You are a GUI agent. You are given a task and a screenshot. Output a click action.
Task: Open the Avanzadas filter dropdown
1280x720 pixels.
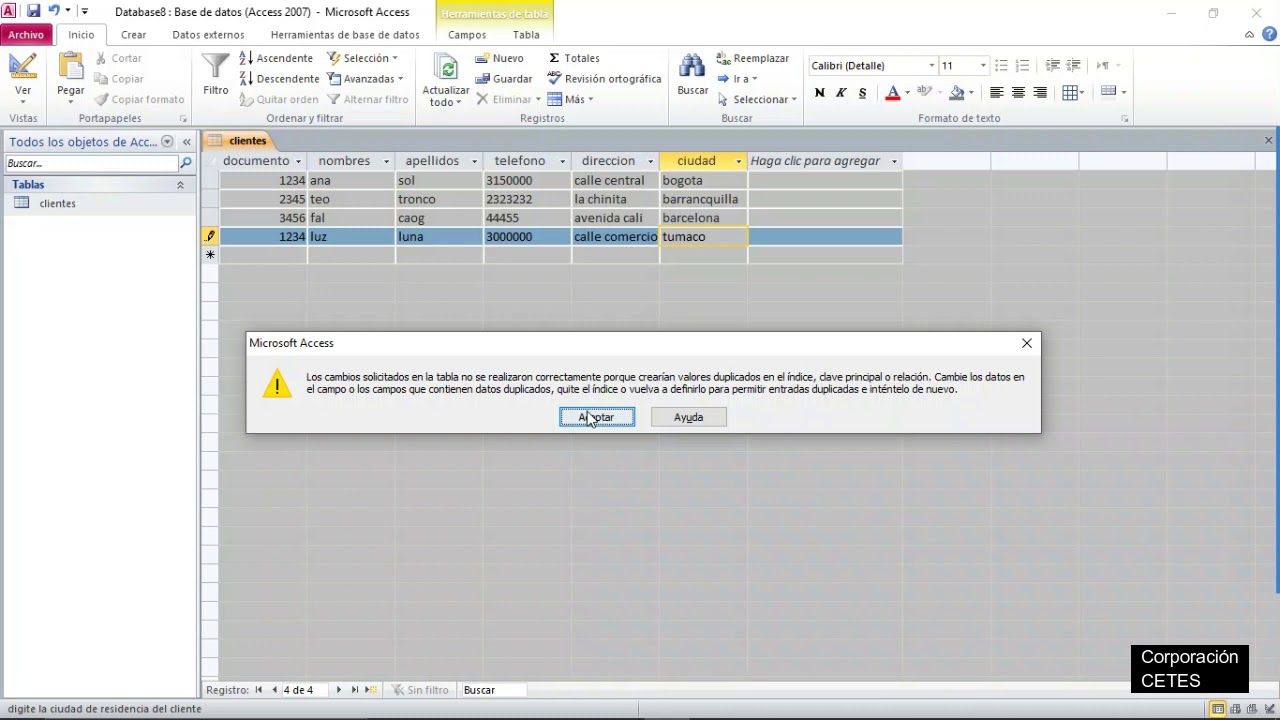pos(366,79)
